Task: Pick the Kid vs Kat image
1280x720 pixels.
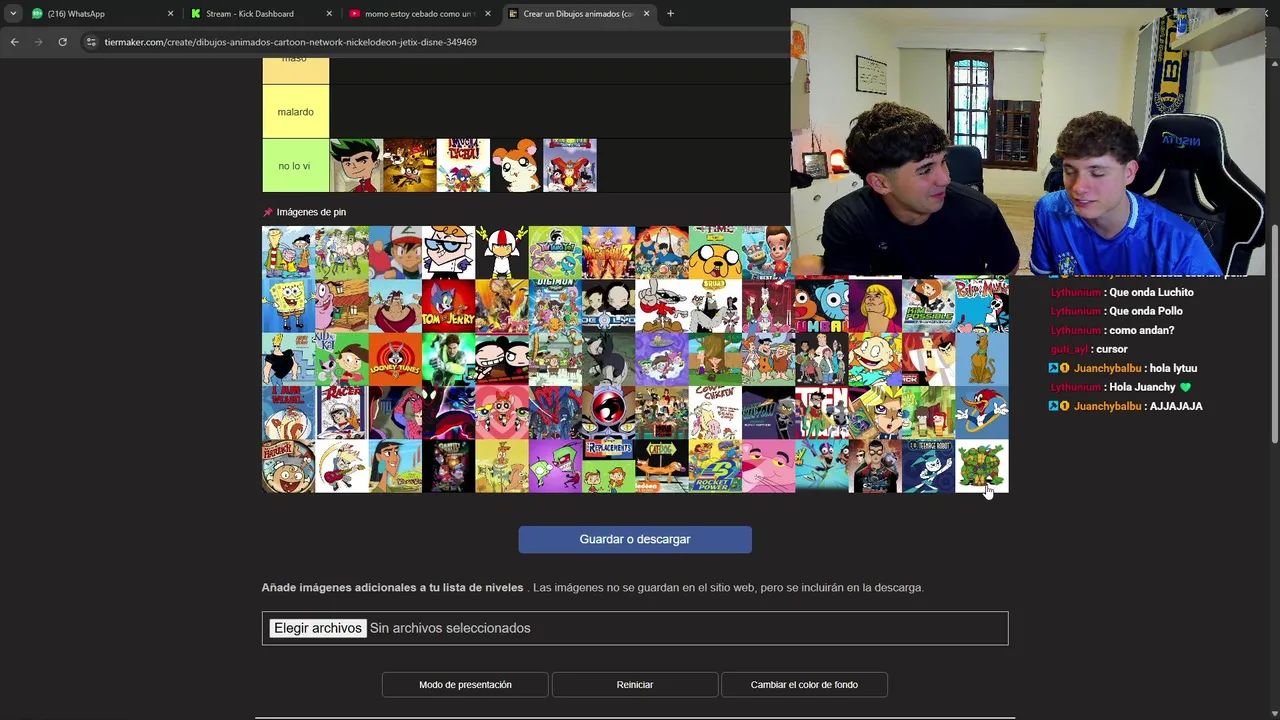Action: point(342,359)
